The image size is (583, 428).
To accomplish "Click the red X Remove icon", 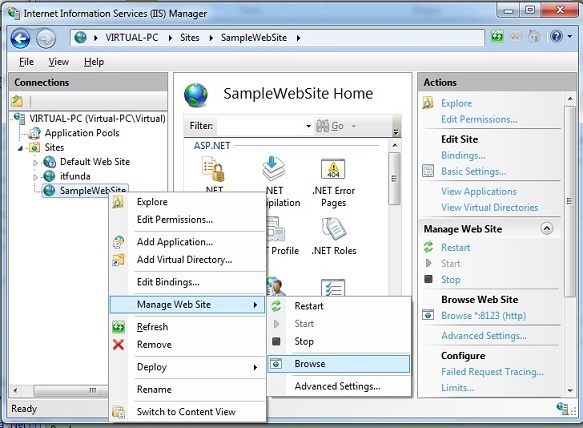I will 118,345.
